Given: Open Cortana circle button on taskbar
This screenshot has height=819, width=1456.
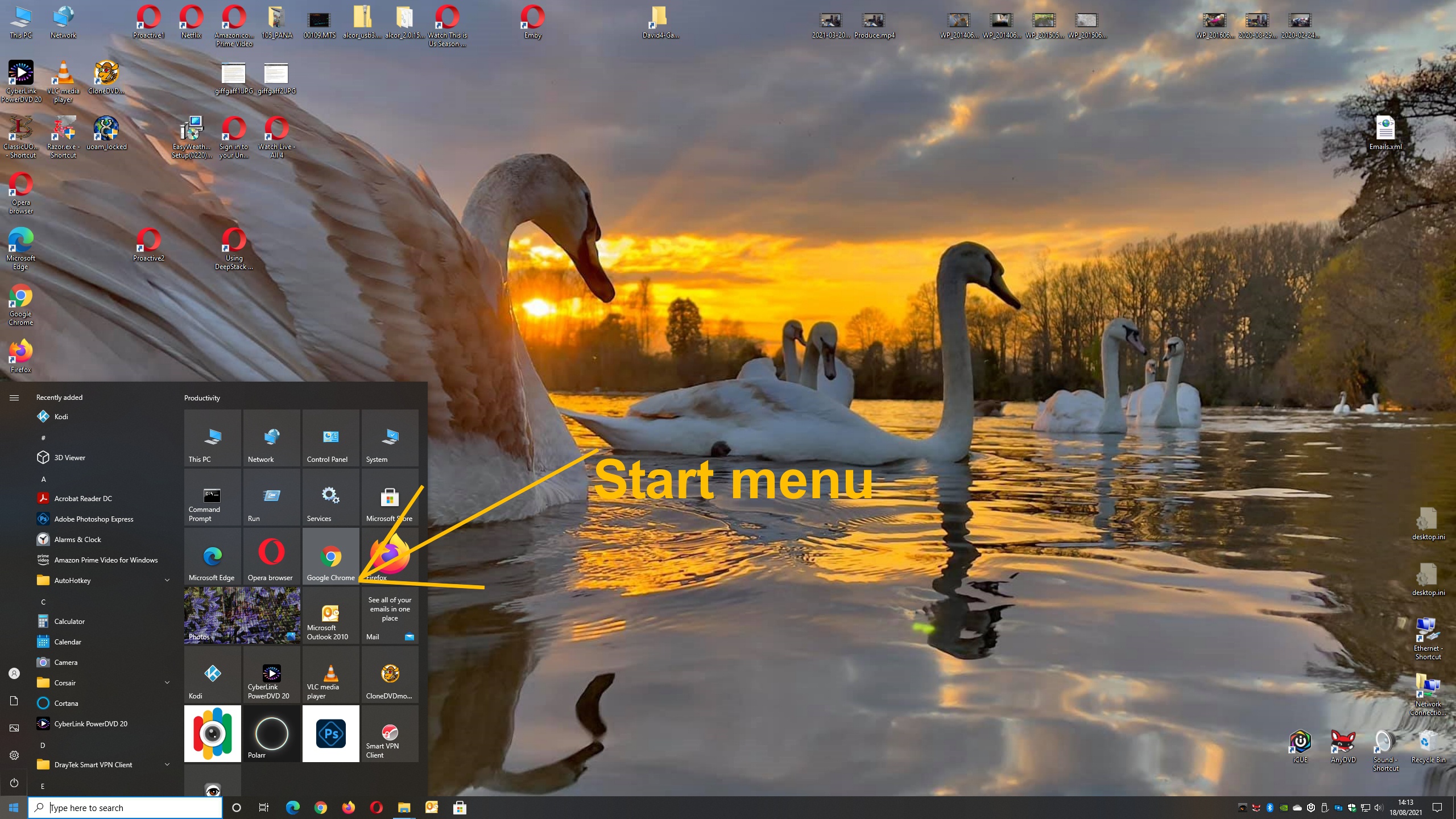Looking at the screenshot, I should pos(237,808).
